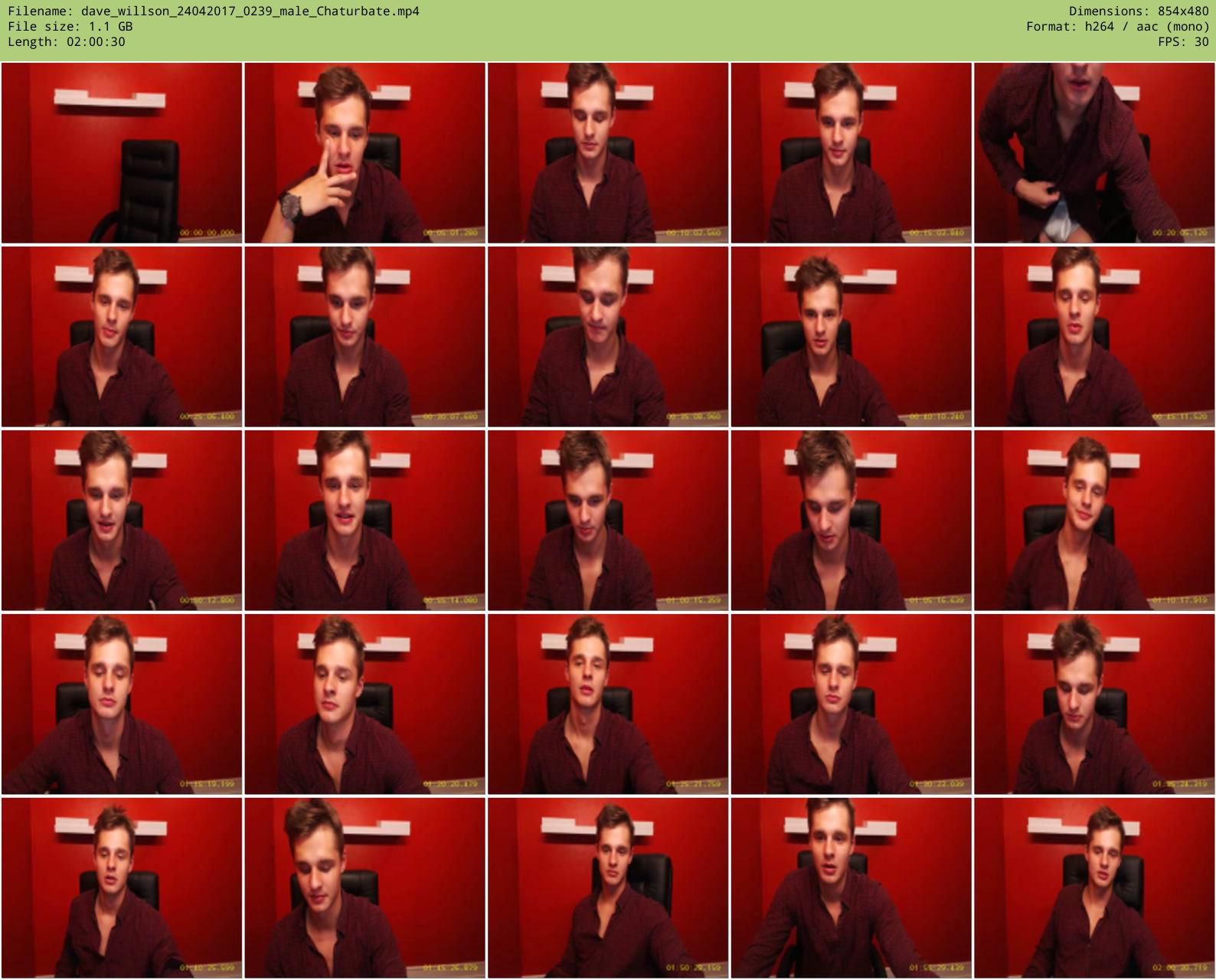The image size is (1216, 980).
Task: Click the File size 1.1 GB label
Action: [70, 26]
